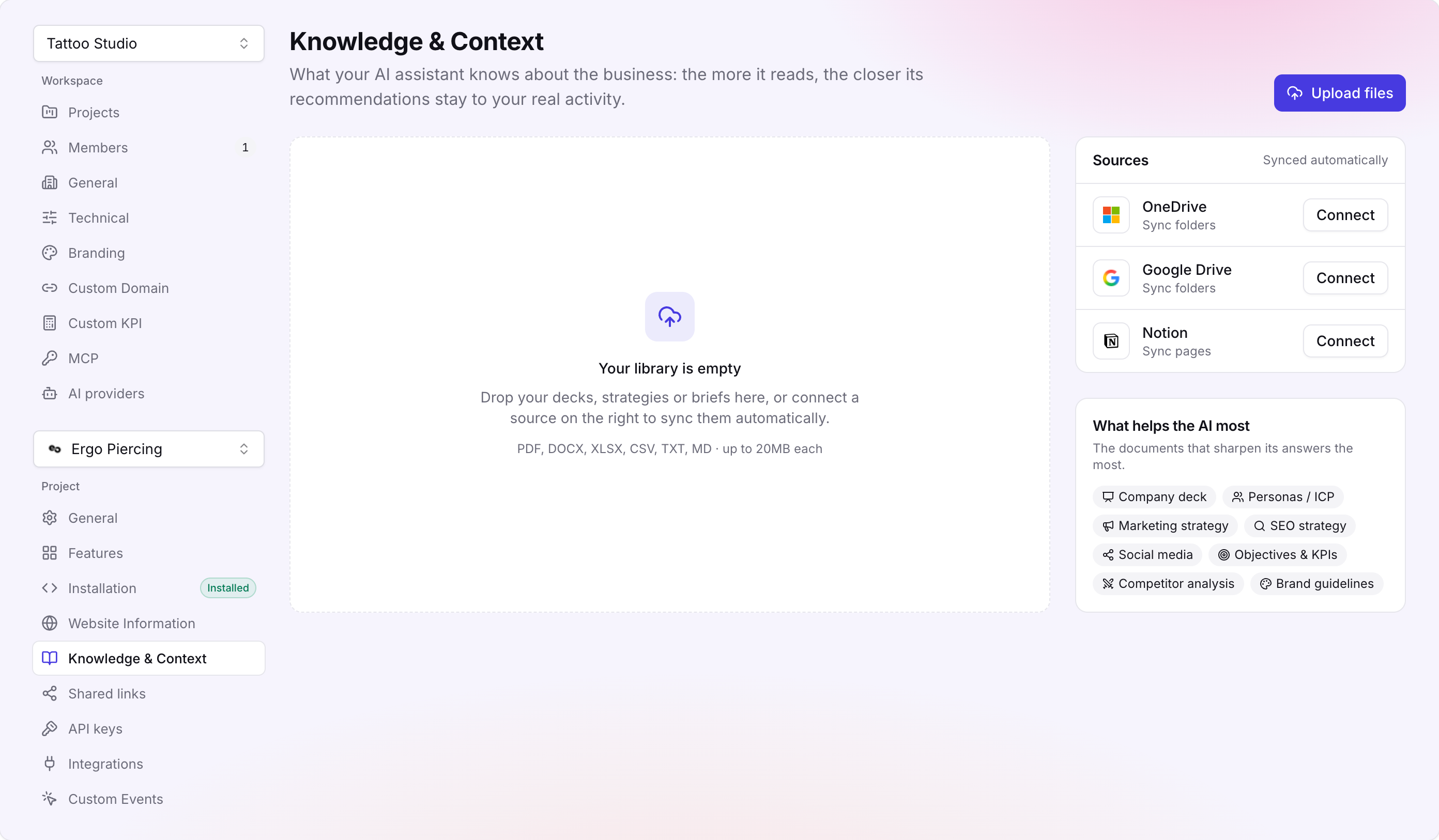Click the Members count badge 1
This screenshot has height=840, width=1439.
tap(245, 147)
